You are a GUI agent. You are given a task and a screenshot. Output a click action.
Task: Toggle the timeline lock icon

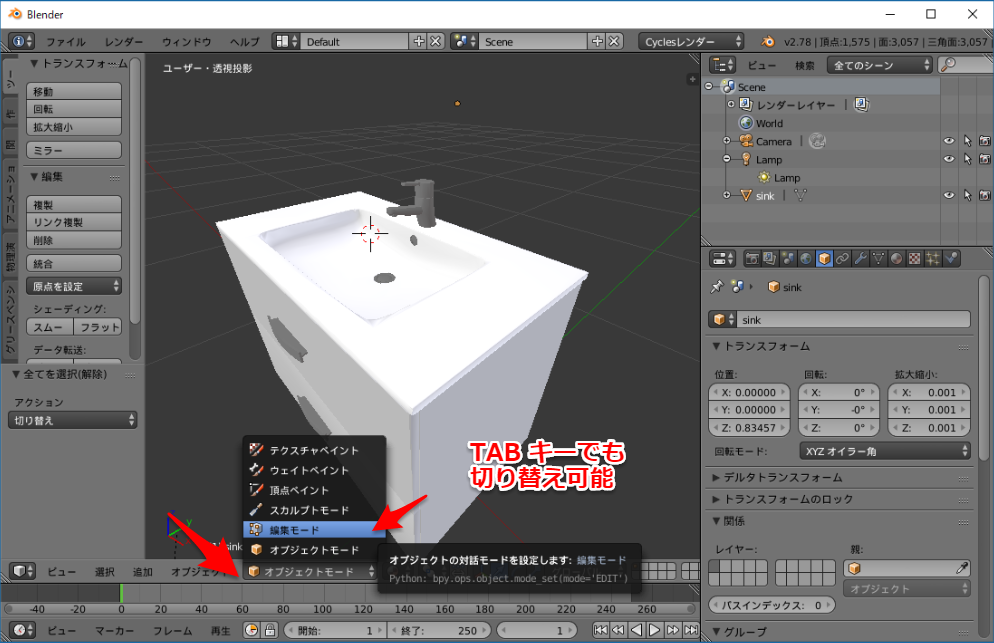pyautogui.click(x=270, y=630)
